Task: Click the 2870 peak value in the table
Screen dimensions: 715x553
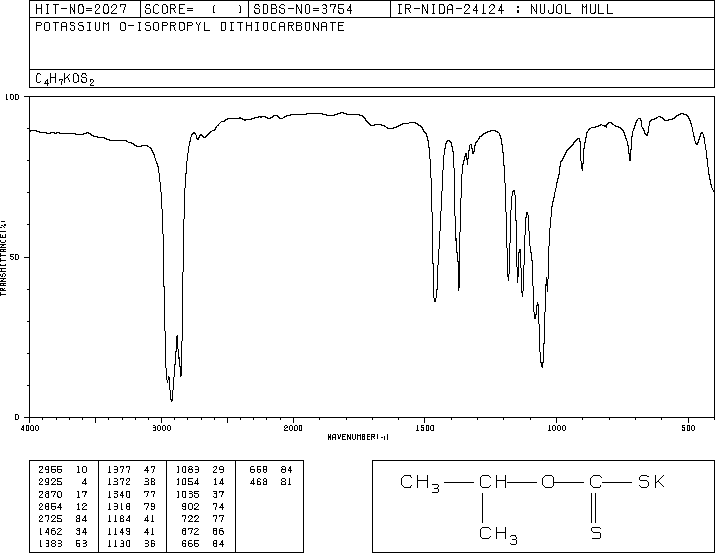Action: pyautogui.click(x=51, y=494)
